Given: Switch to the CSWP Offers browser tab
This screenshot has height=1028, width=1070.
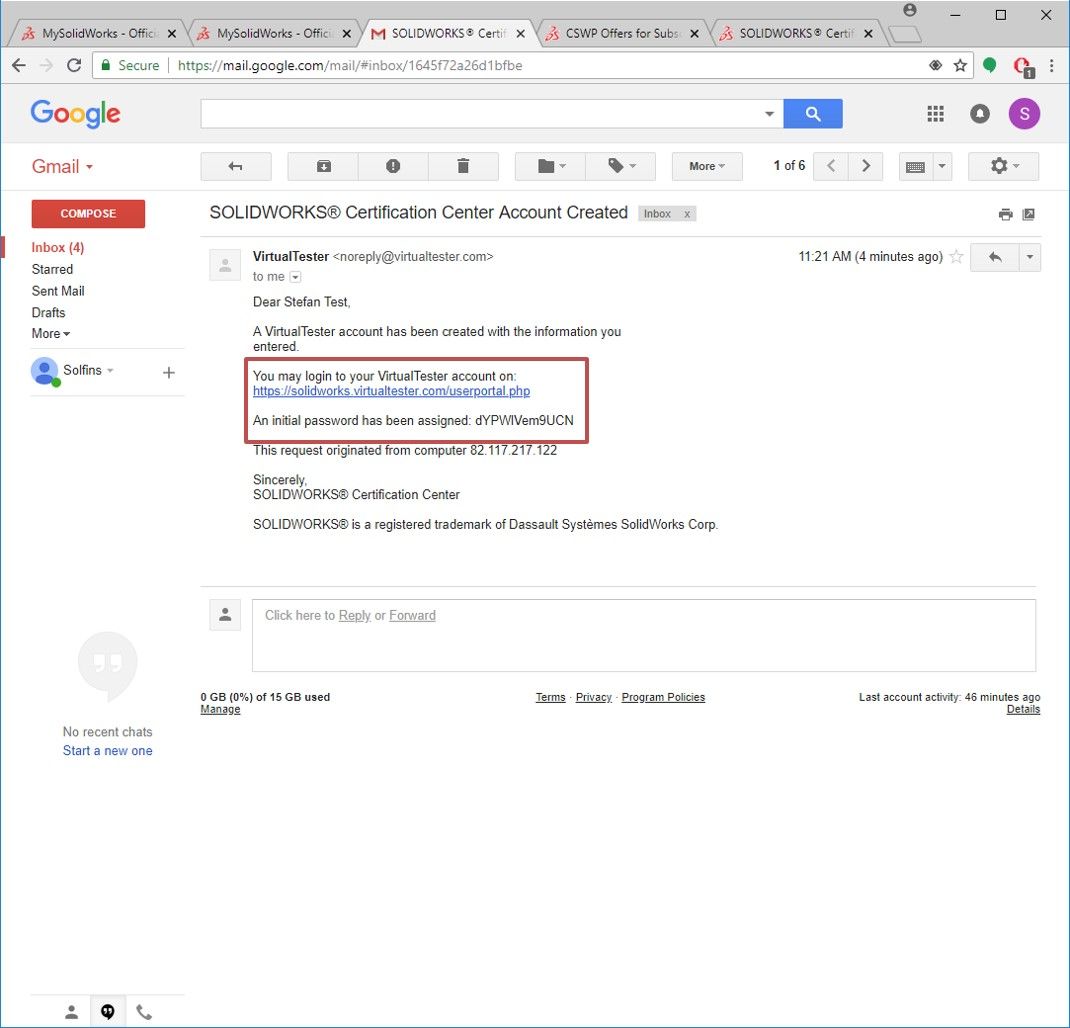Looking at the screenshot, I should point(620,32).
